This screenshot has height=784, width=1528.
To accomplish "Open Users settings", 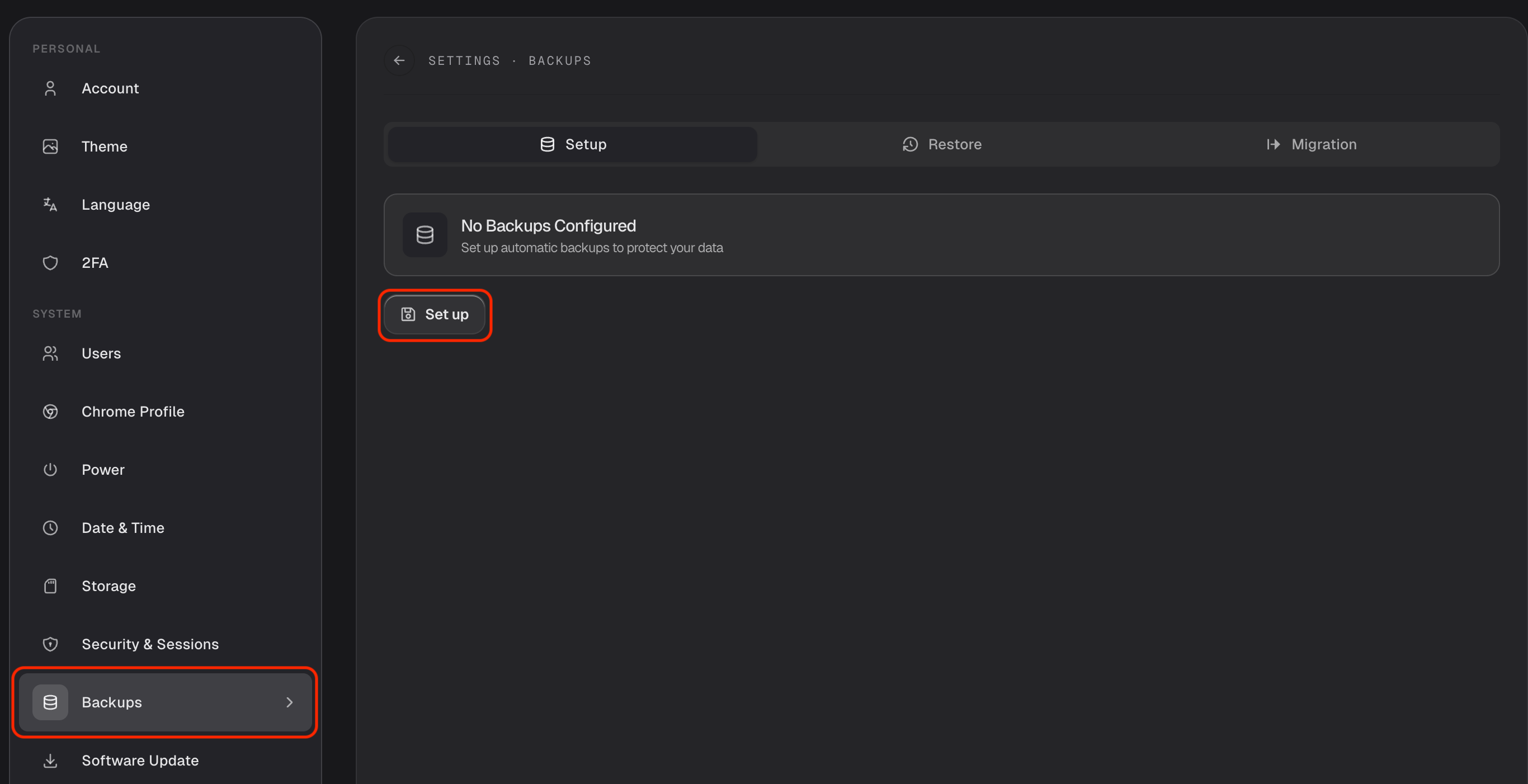I will pyautogui.click(x=166, y=353).
